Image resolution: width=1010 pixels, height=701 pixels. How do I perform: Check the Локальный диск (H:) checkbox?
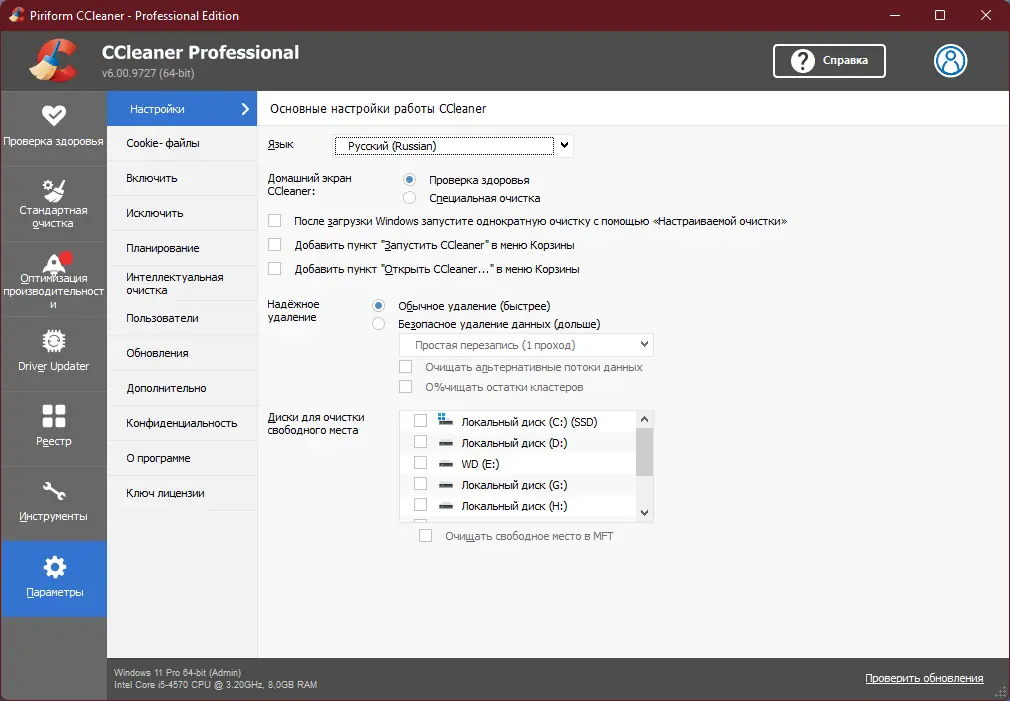tap(420, 505)
